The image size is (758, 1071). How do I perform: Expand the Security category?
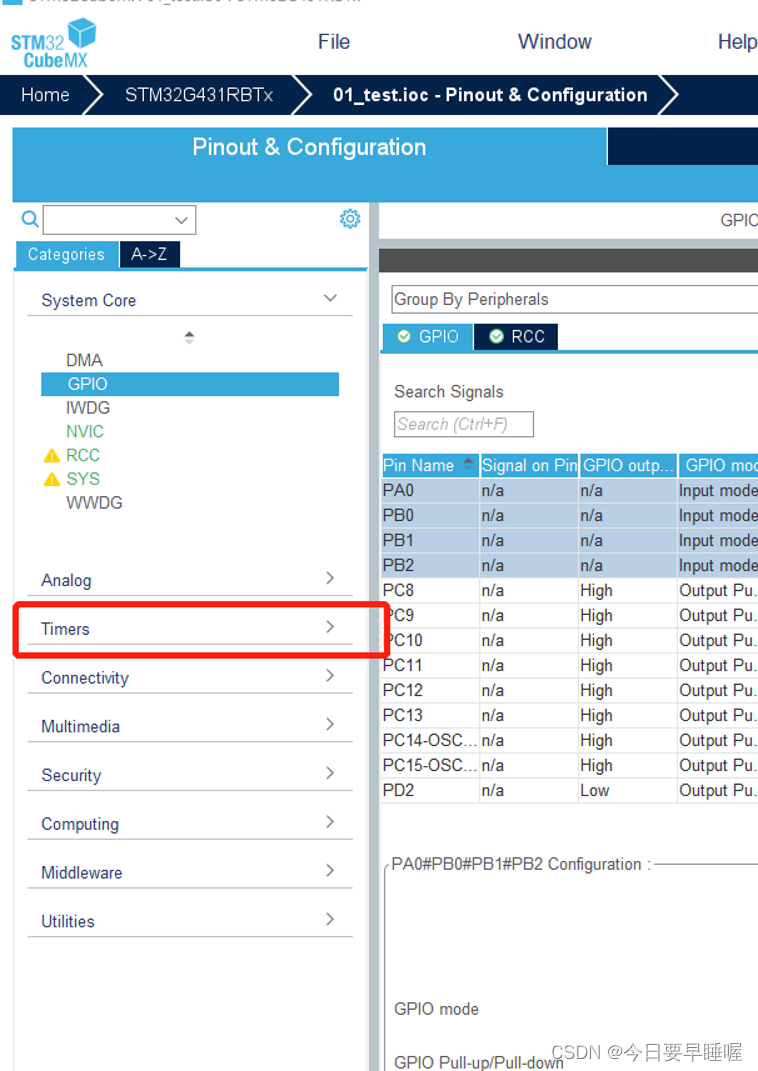(x=330, y=773)
